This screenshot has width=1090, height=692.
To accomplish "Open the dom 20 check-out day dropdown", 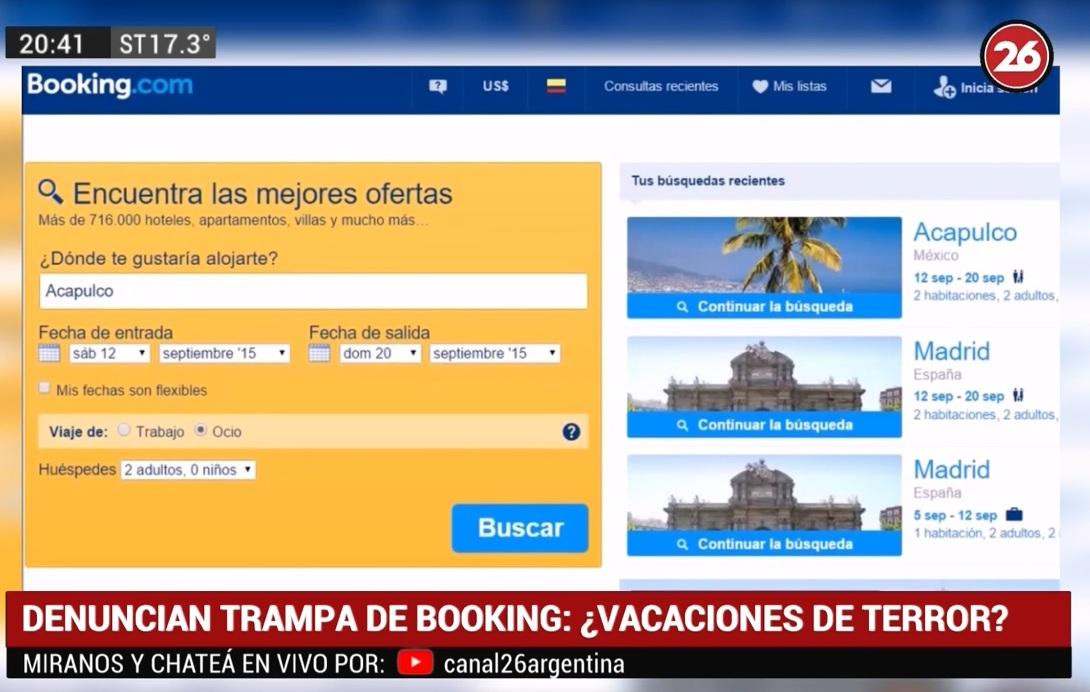I will pos(380,353).
